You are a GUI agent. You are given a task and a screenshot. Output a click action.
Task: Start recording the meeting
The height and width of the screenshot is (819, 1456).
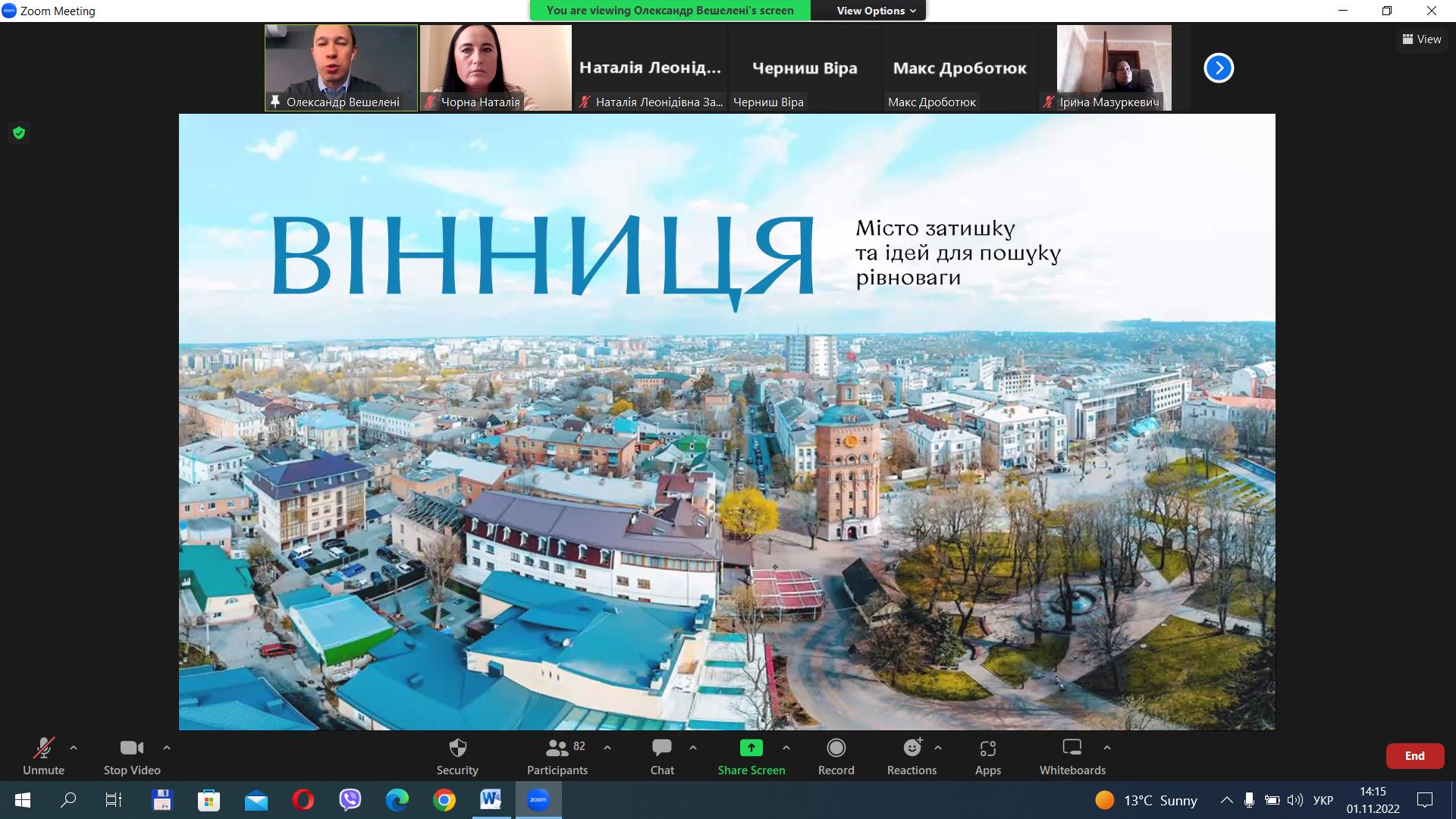coord(836,756)
